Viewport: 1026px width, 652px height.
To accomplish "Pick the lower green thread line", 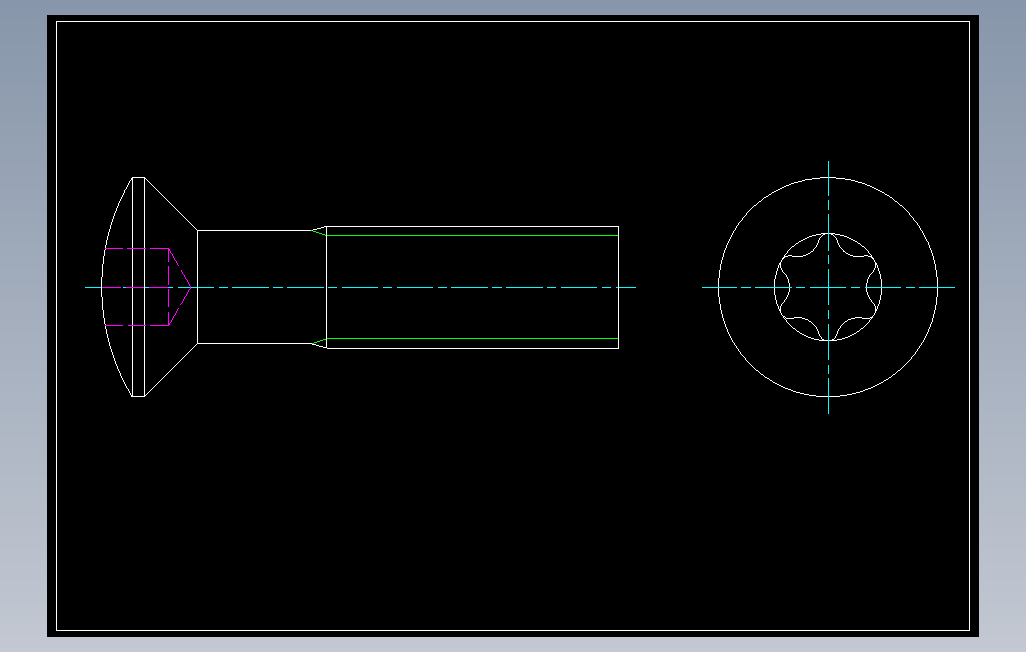I will pos(471,338).
